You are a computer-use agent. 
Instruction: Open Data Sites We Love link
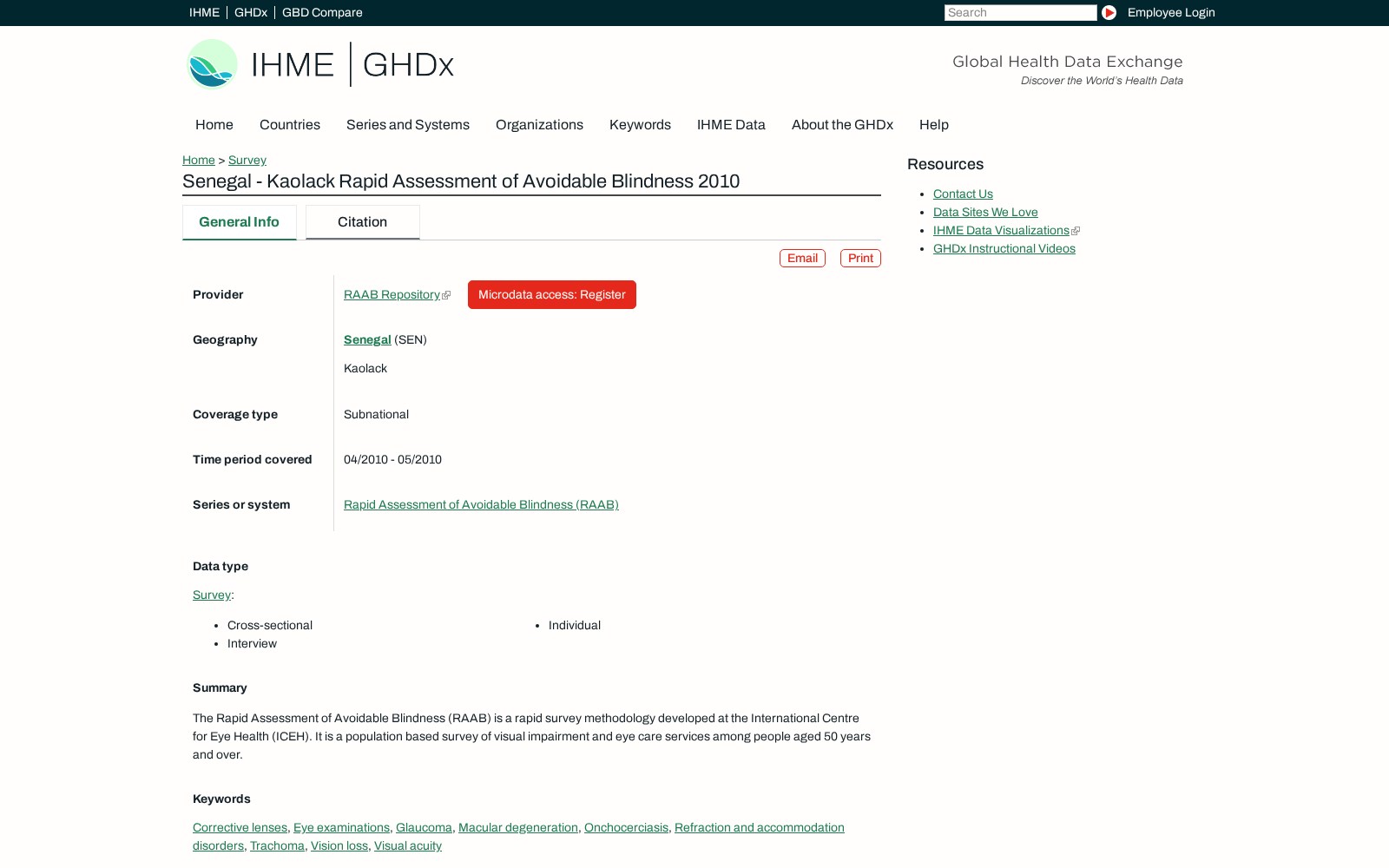point(985,213)
